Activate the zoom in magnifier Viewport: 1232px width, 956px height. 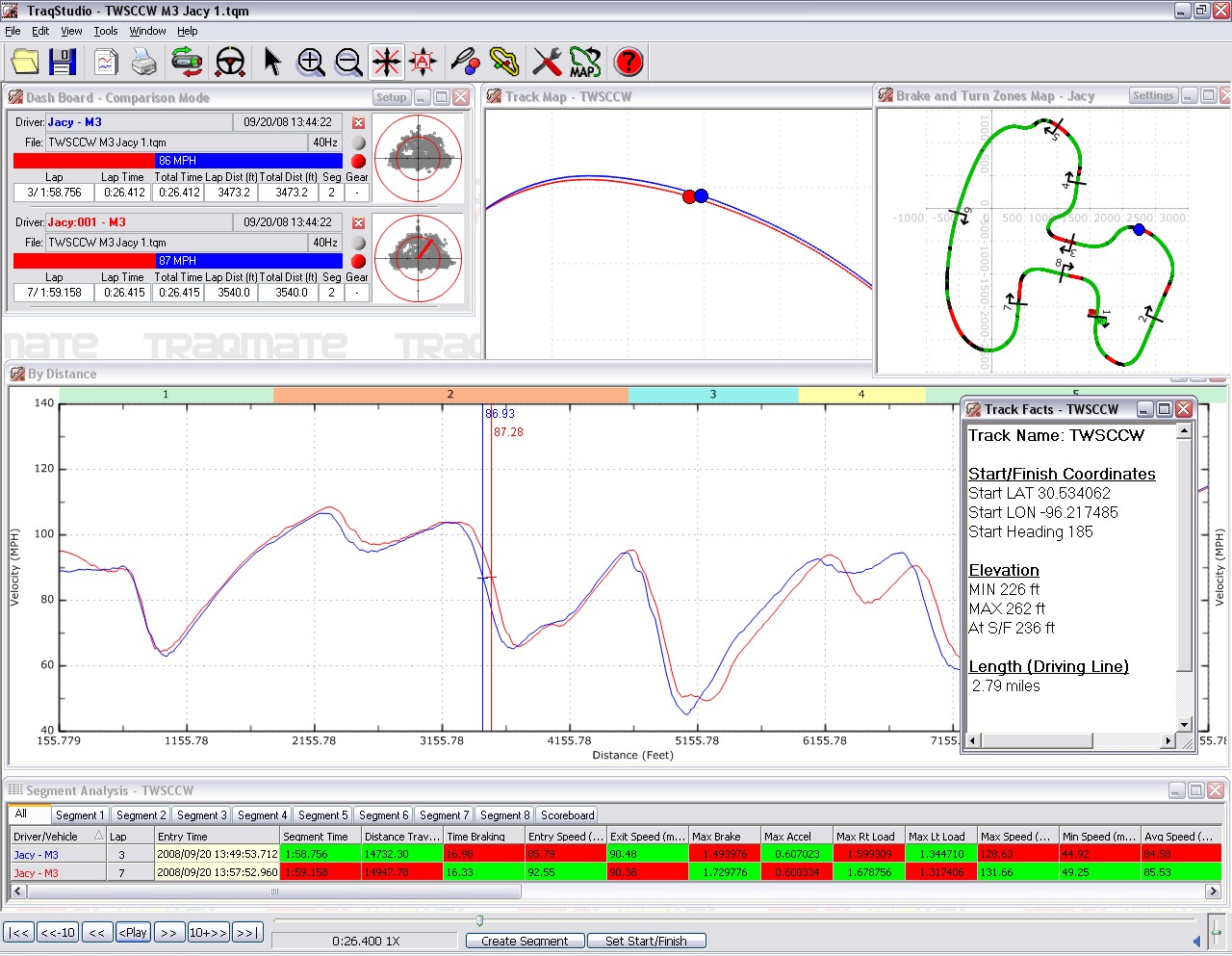pyautogui.click(x=311, y=63)
